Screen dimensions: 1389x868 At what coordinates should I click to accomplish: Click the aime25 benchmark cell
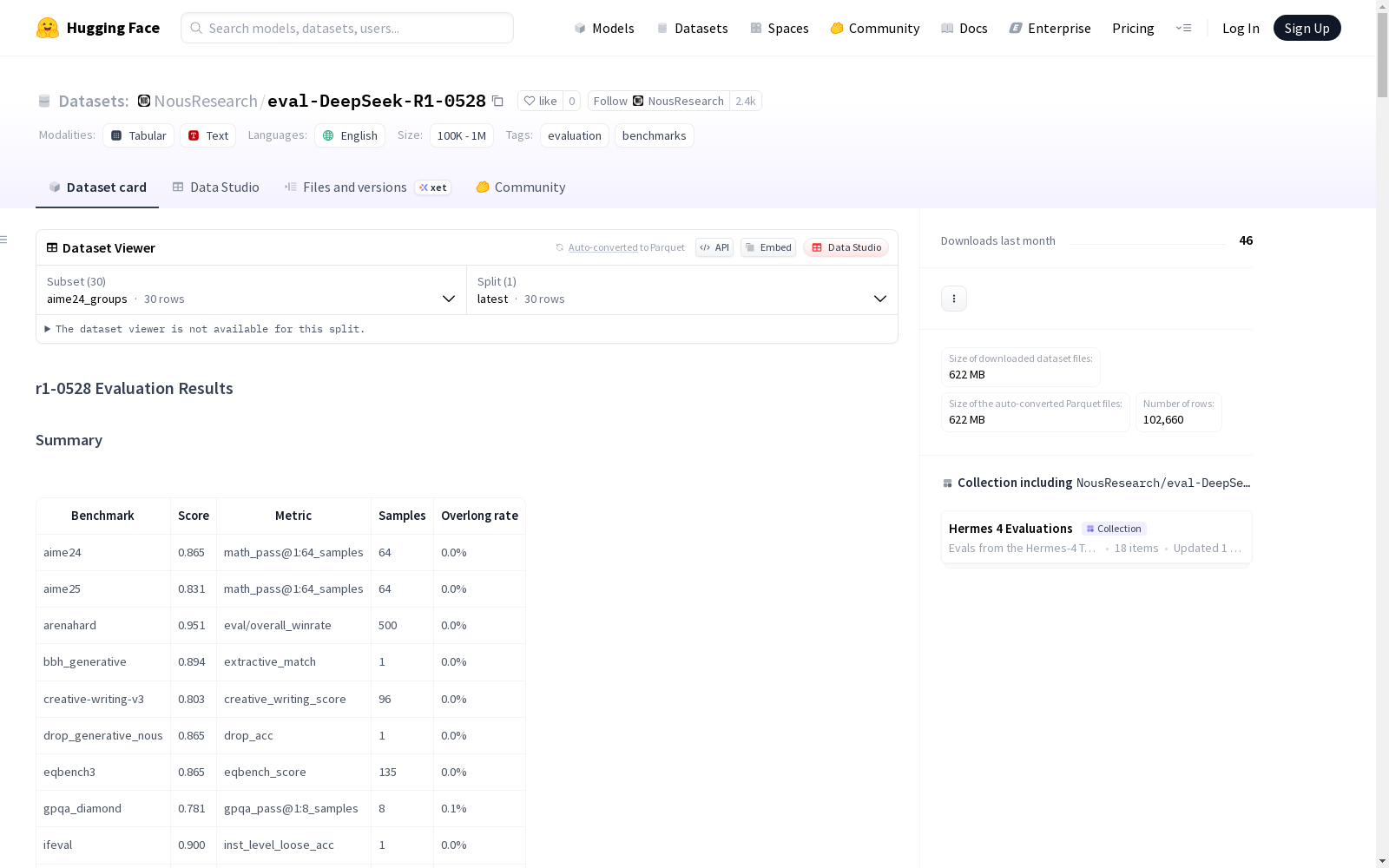(103, 589)
